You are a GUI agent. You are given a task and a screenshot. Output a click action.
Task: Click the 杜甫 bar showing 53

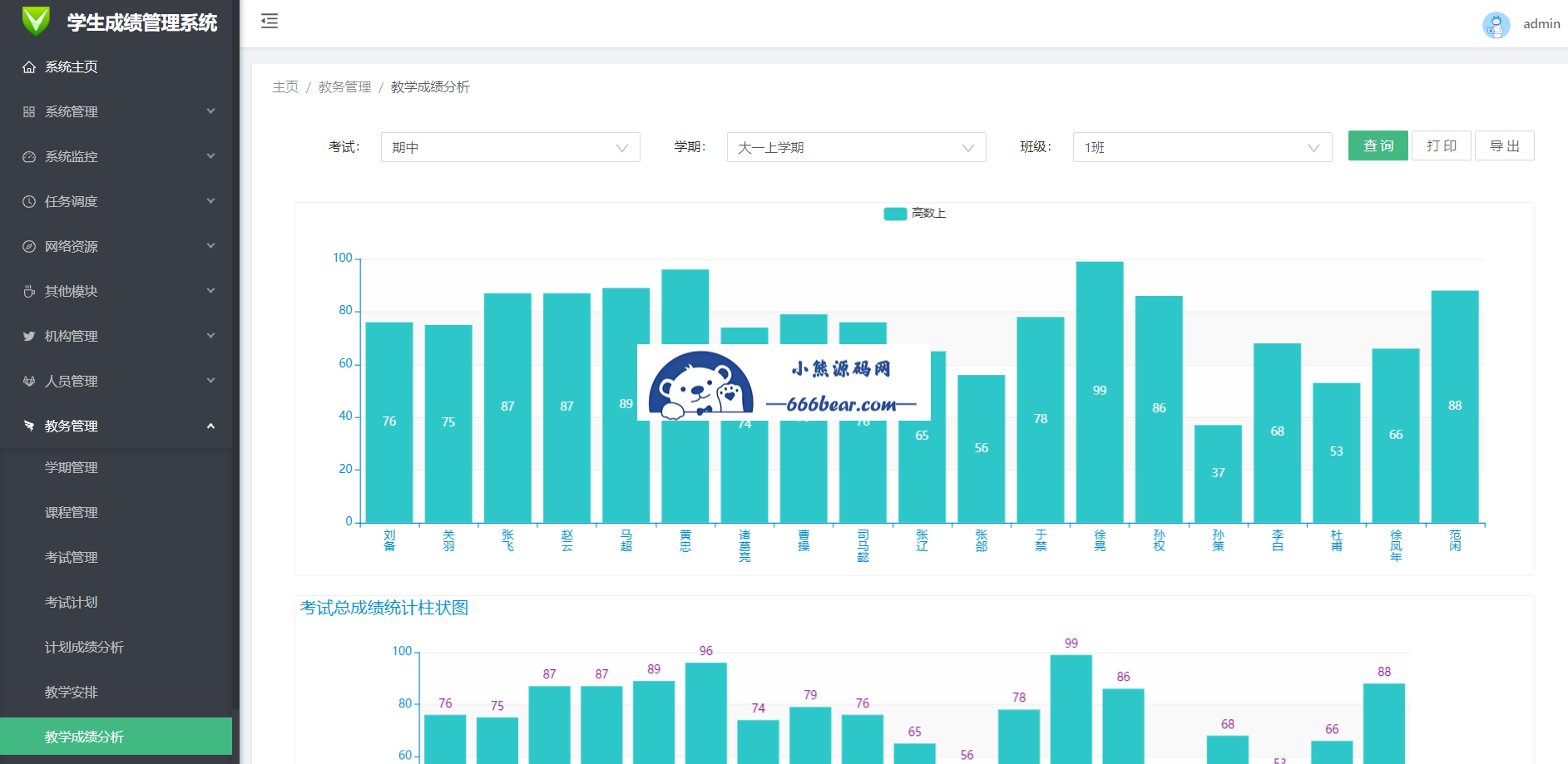point(1337,453)
